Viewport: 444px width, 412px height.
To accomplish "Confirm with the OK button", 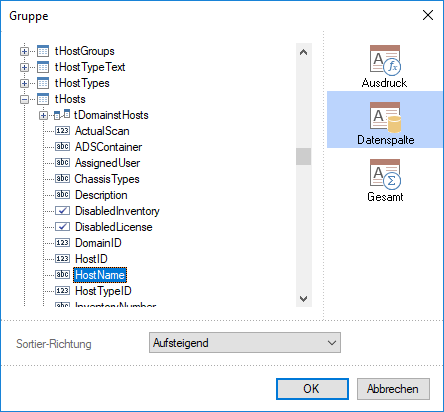I will pos(312,389).
